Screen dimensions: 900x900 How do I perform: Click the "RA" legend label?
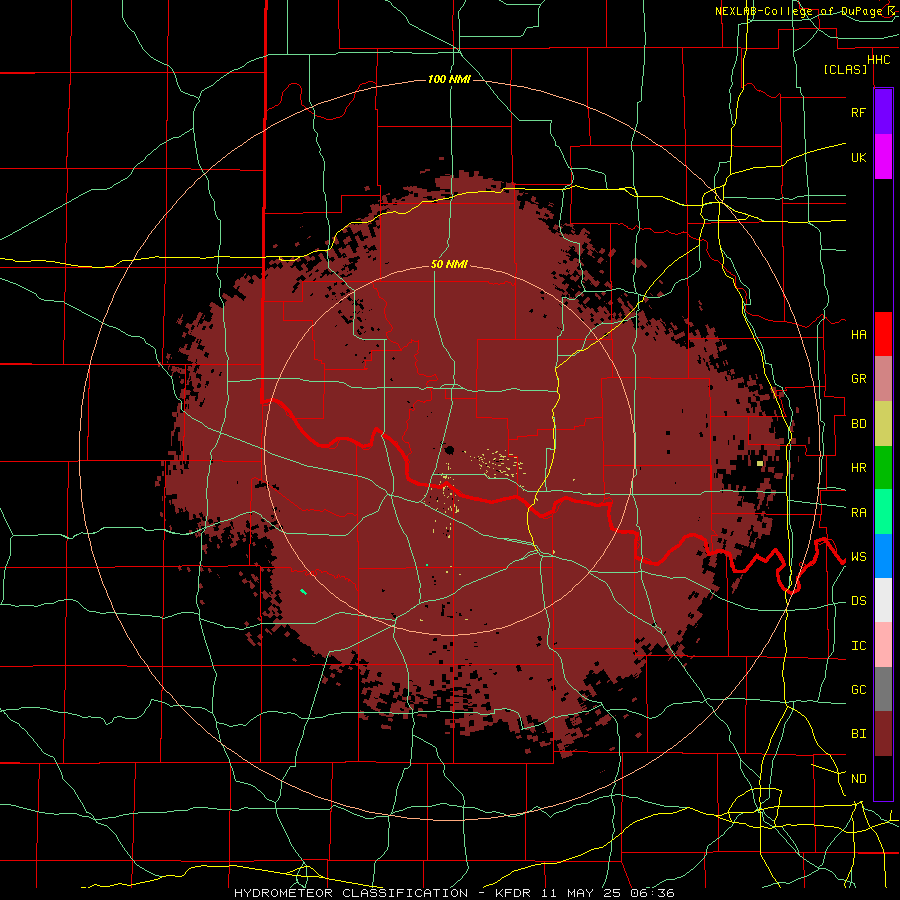[x=858, y=513]
